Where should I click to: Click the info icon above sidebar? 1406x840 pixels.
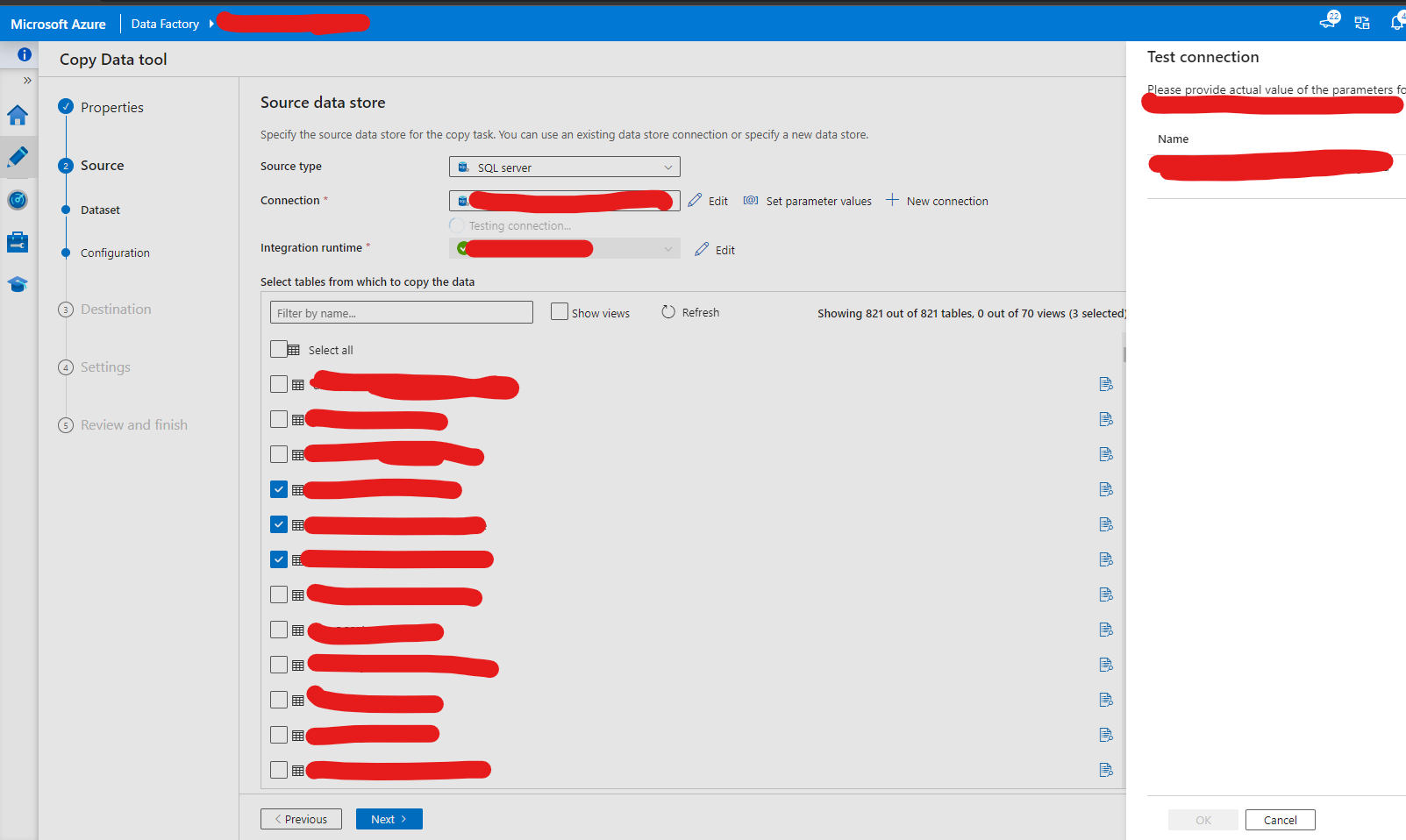pos(25,54)
